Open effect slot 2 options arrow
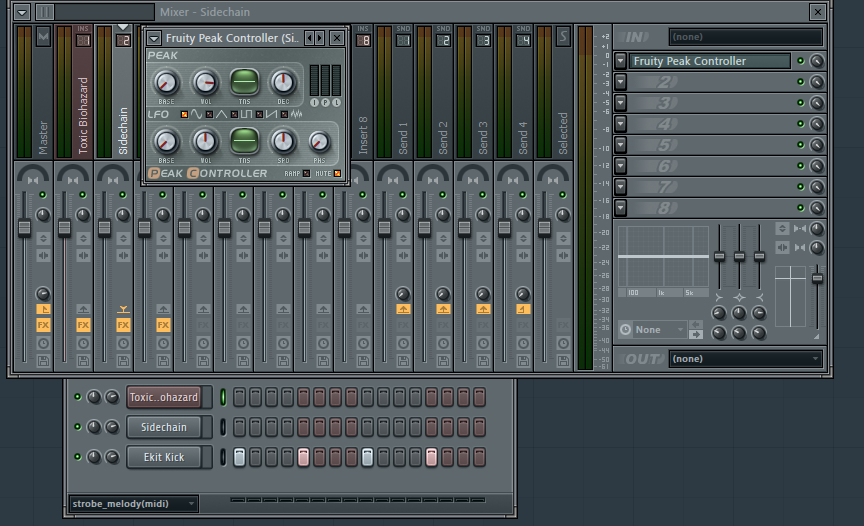The width and height of the screenshot is (864, 526). click(x=620, y=82)
